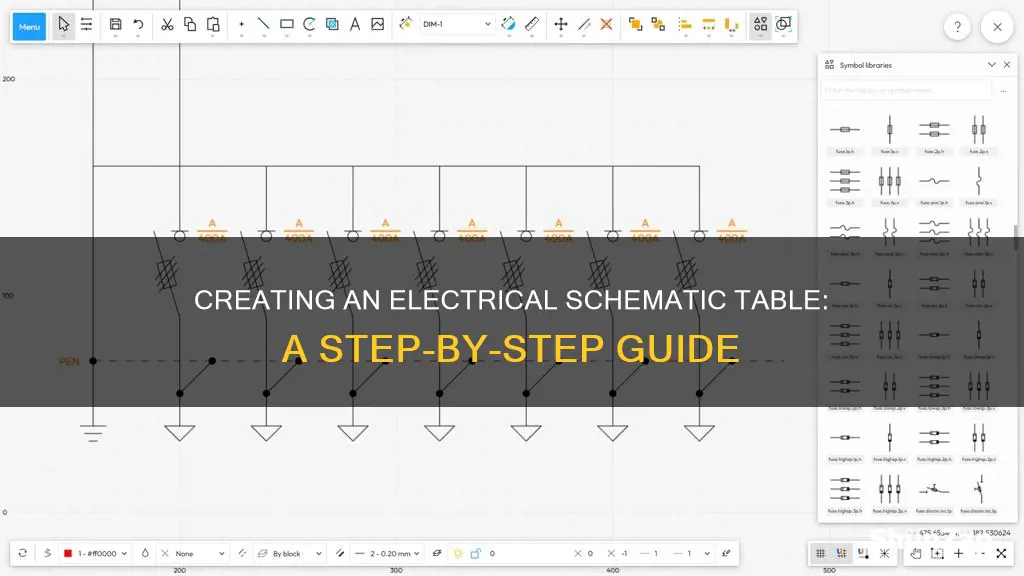Copy the selection
Viewport: 1024px width, 576px height.
point(190,25)
